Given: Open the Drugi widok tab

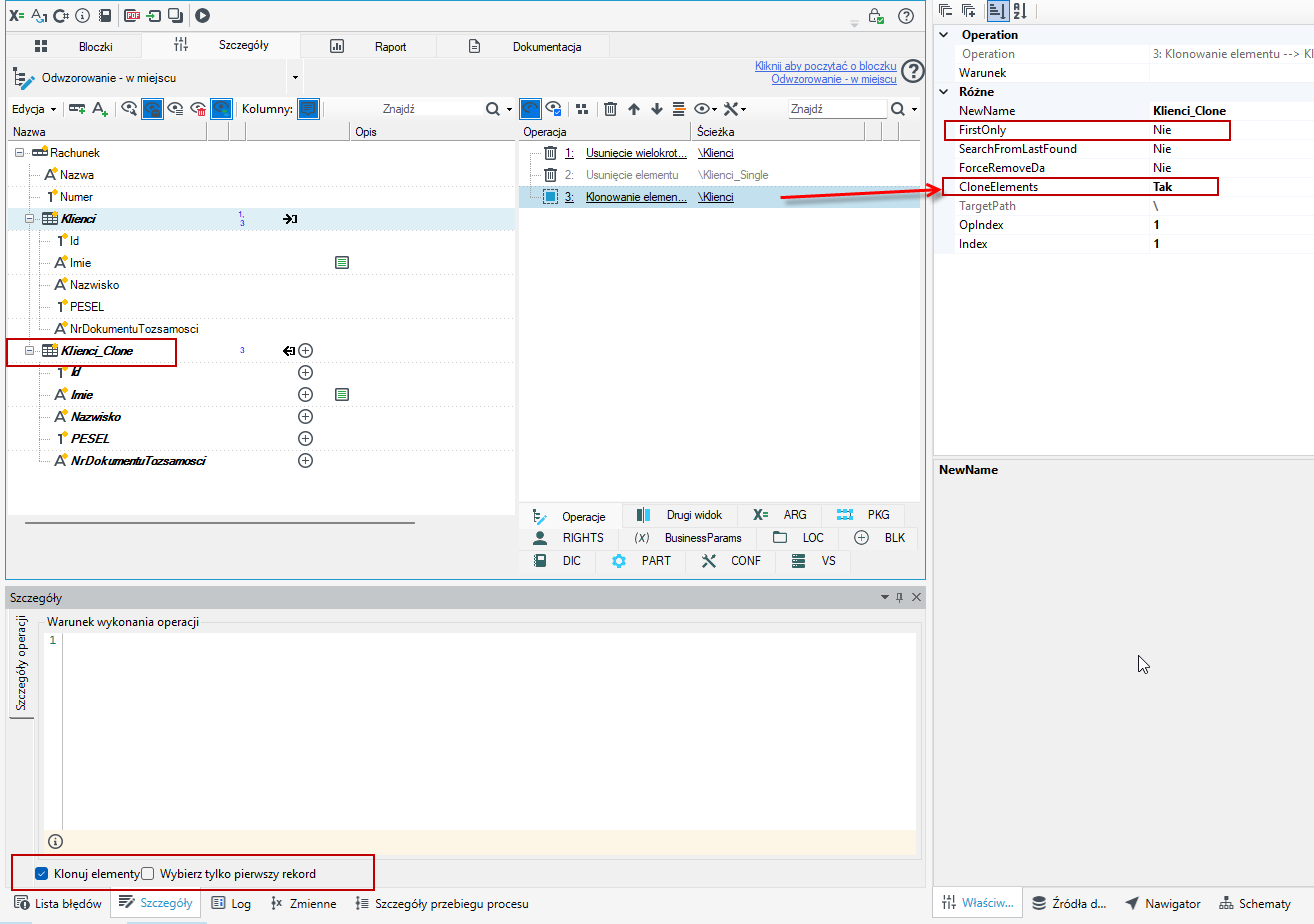Looking at the screenshot, I should (x=680, y=515).
